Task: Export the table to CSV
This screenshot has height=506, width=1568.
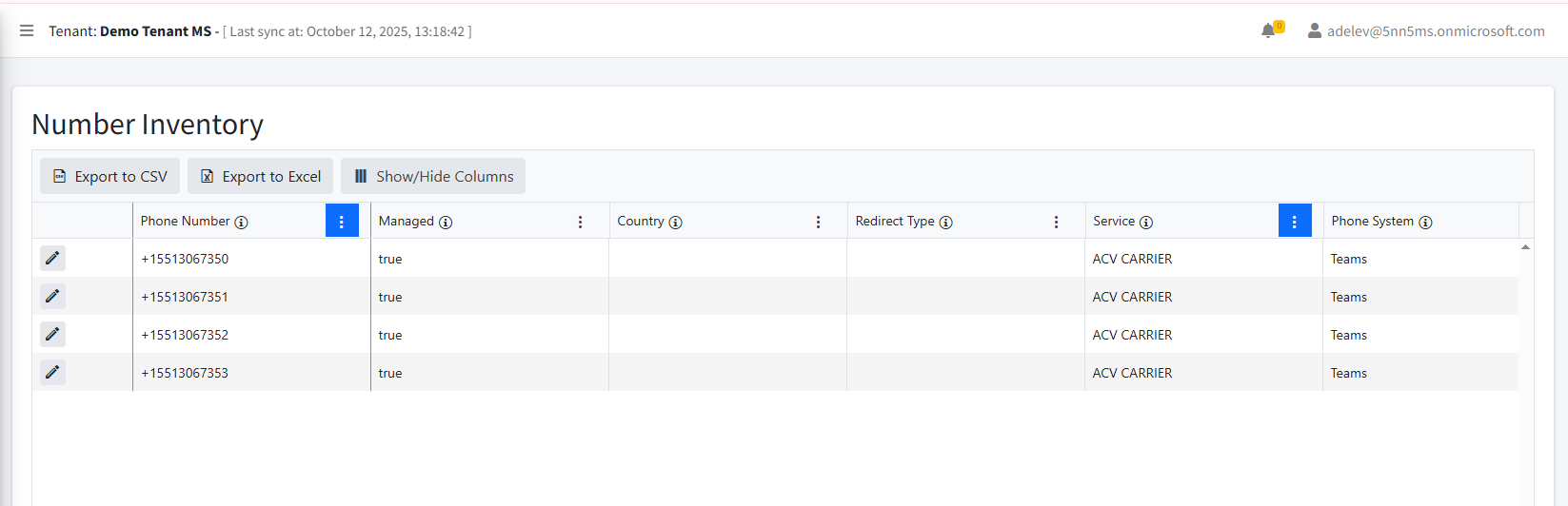Action: [110, 176]
